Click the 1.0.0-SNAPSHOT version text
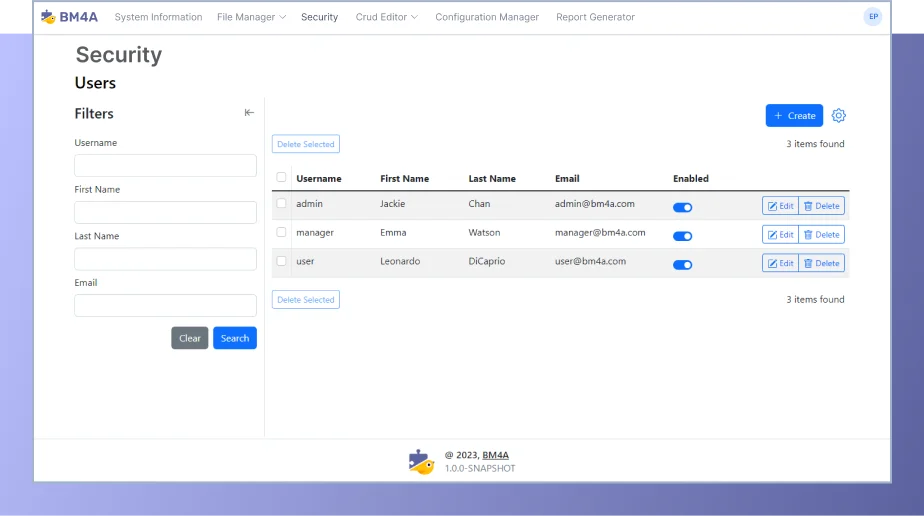This screenshot has height=516, width=924. tap(480, 468)
